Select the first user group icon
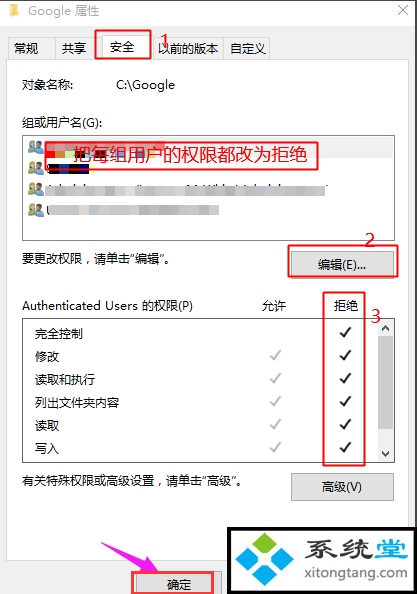This screenshot has width=417, height=594. coord(36,147)
